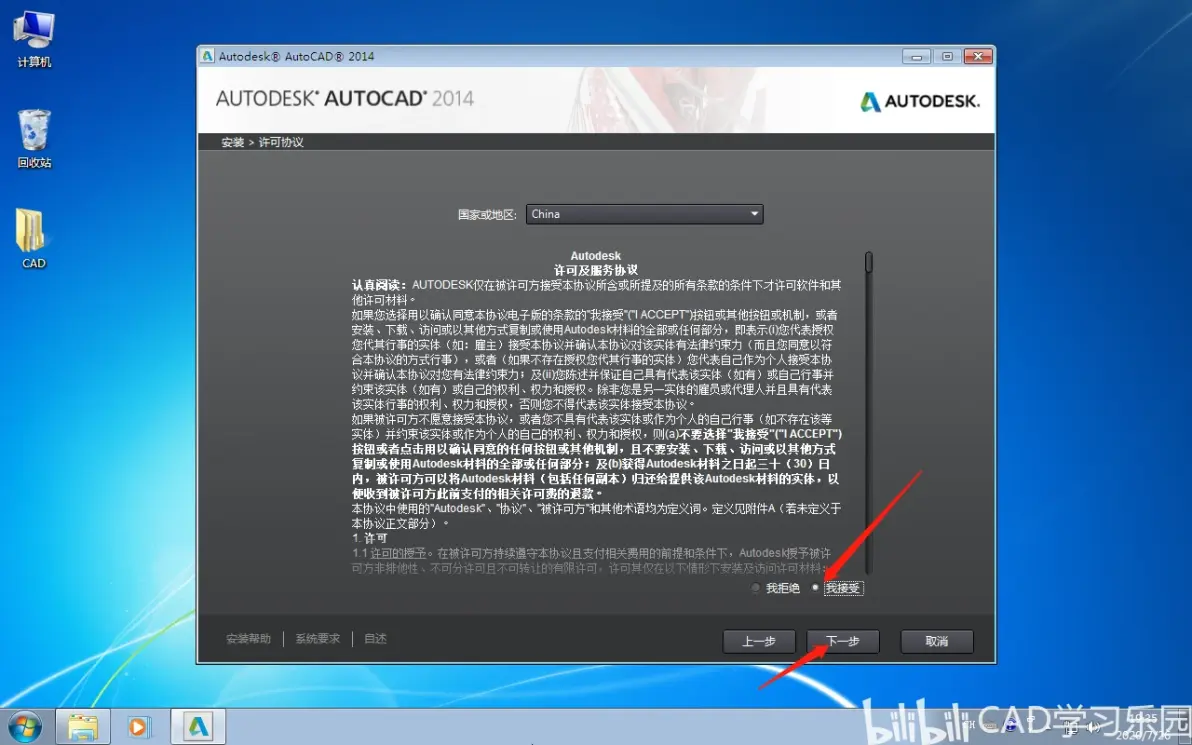Viewport: 1192px width, 745px height.
Task: Click the 1. 许可 section heading
Action: pos(369,538)
